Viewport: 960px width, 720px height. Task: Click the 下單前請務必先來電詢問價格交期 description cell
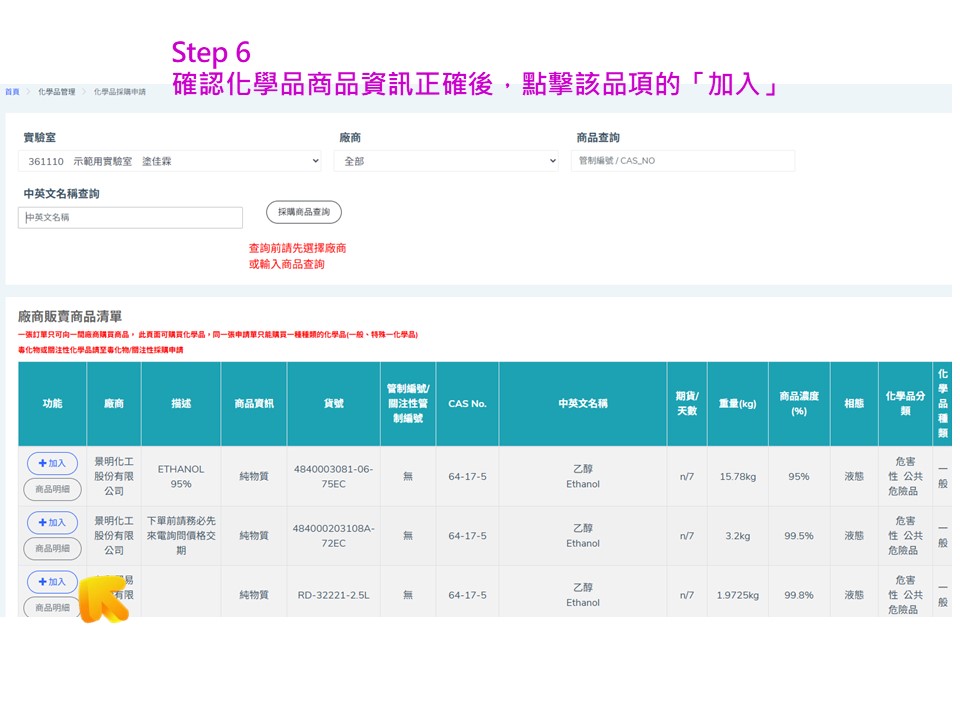pyautogui.click(x=181, y=536)
